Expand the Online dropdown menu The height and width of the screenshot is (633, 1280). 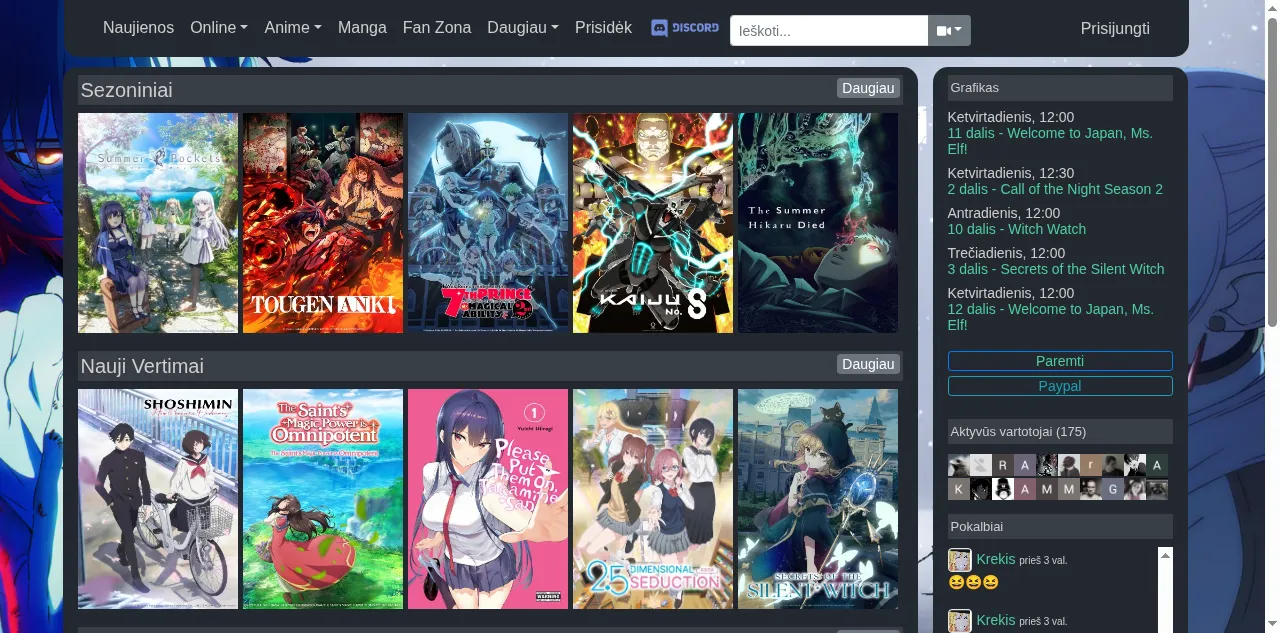(219, 28)
